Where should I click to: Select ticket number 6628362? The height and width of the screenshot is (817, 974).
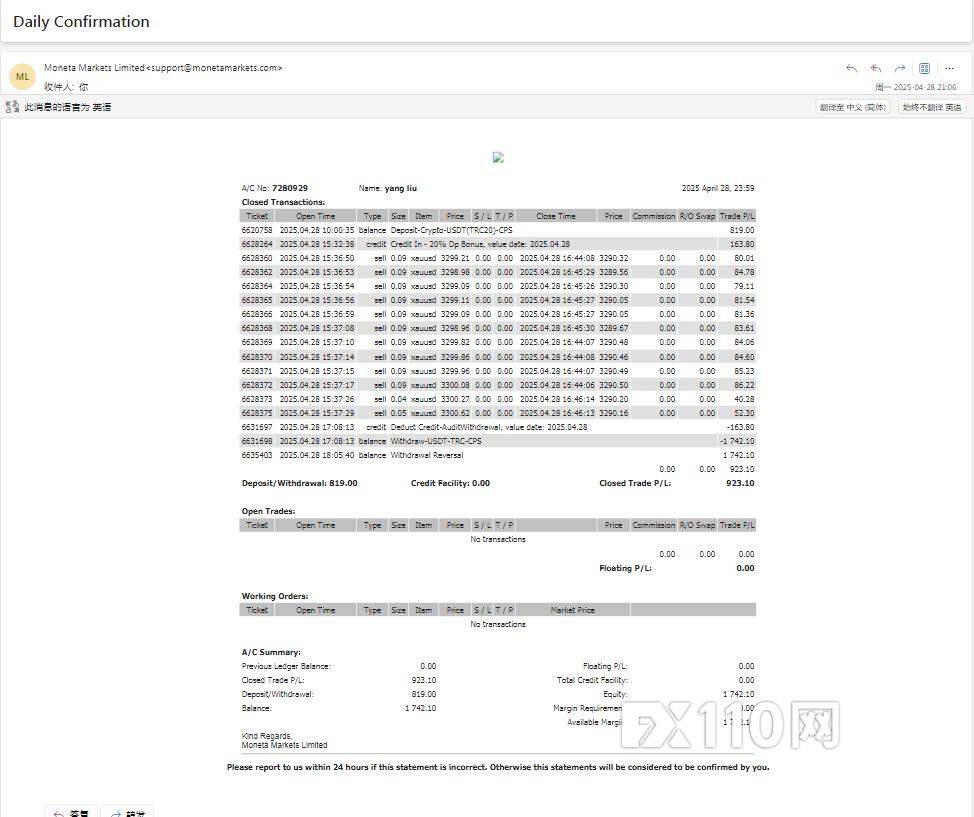click(x=257, y=272)
